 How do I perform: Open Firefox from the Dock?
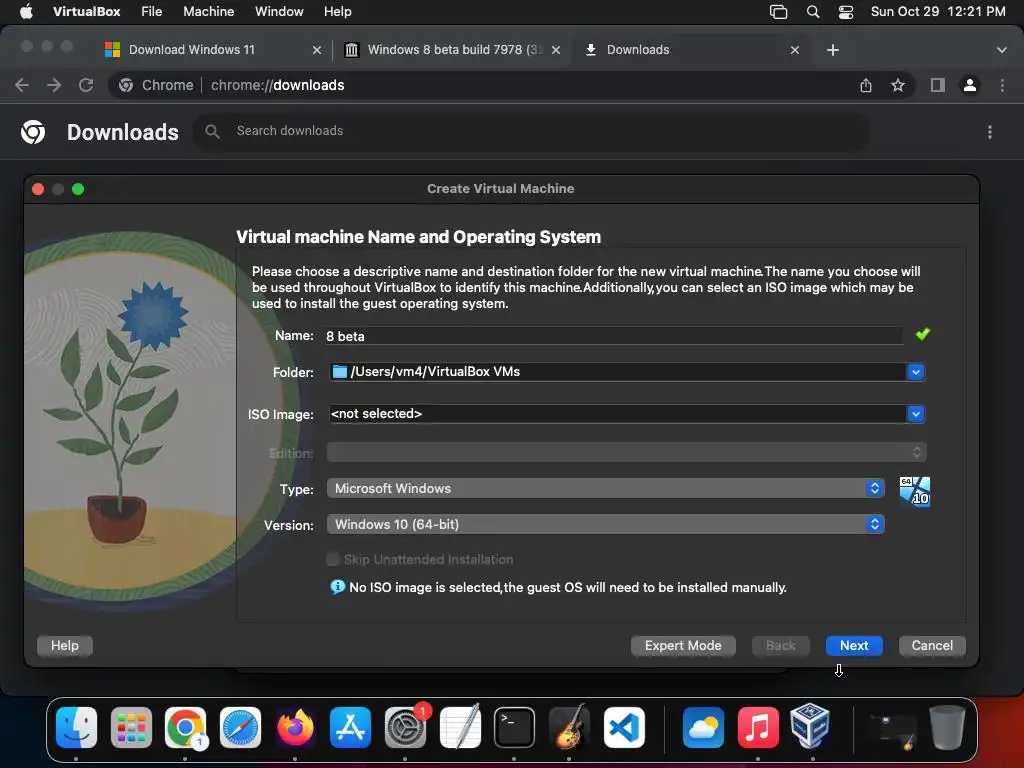(295, 727)
